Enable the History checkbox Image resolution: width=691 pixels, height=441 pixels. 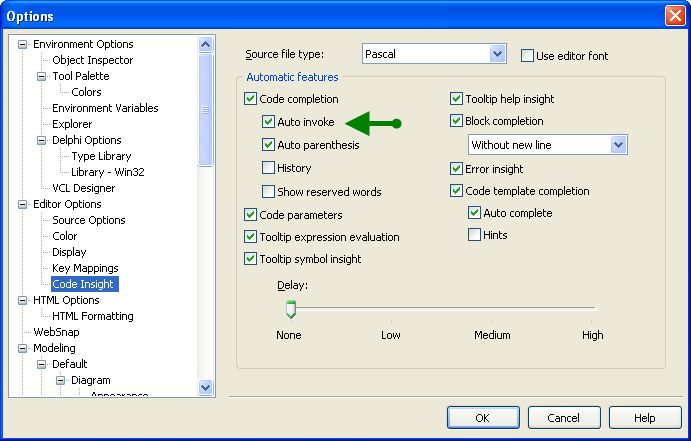(268, 168)
